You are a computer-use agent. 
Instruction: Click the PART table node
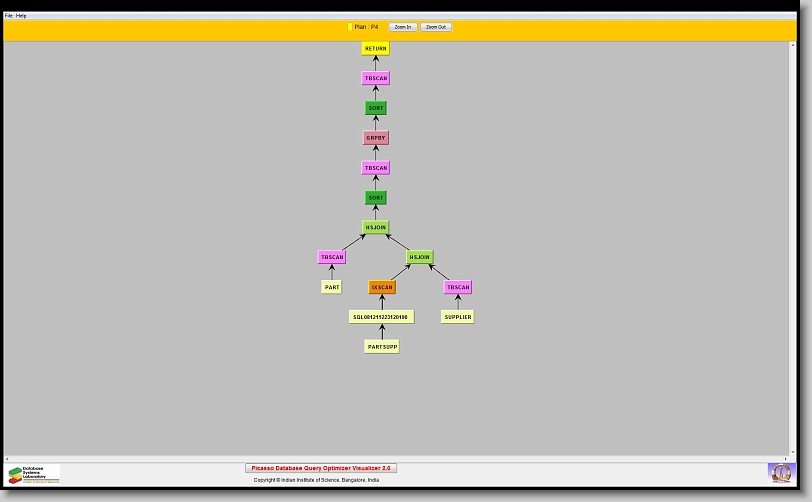click(332, 287)
